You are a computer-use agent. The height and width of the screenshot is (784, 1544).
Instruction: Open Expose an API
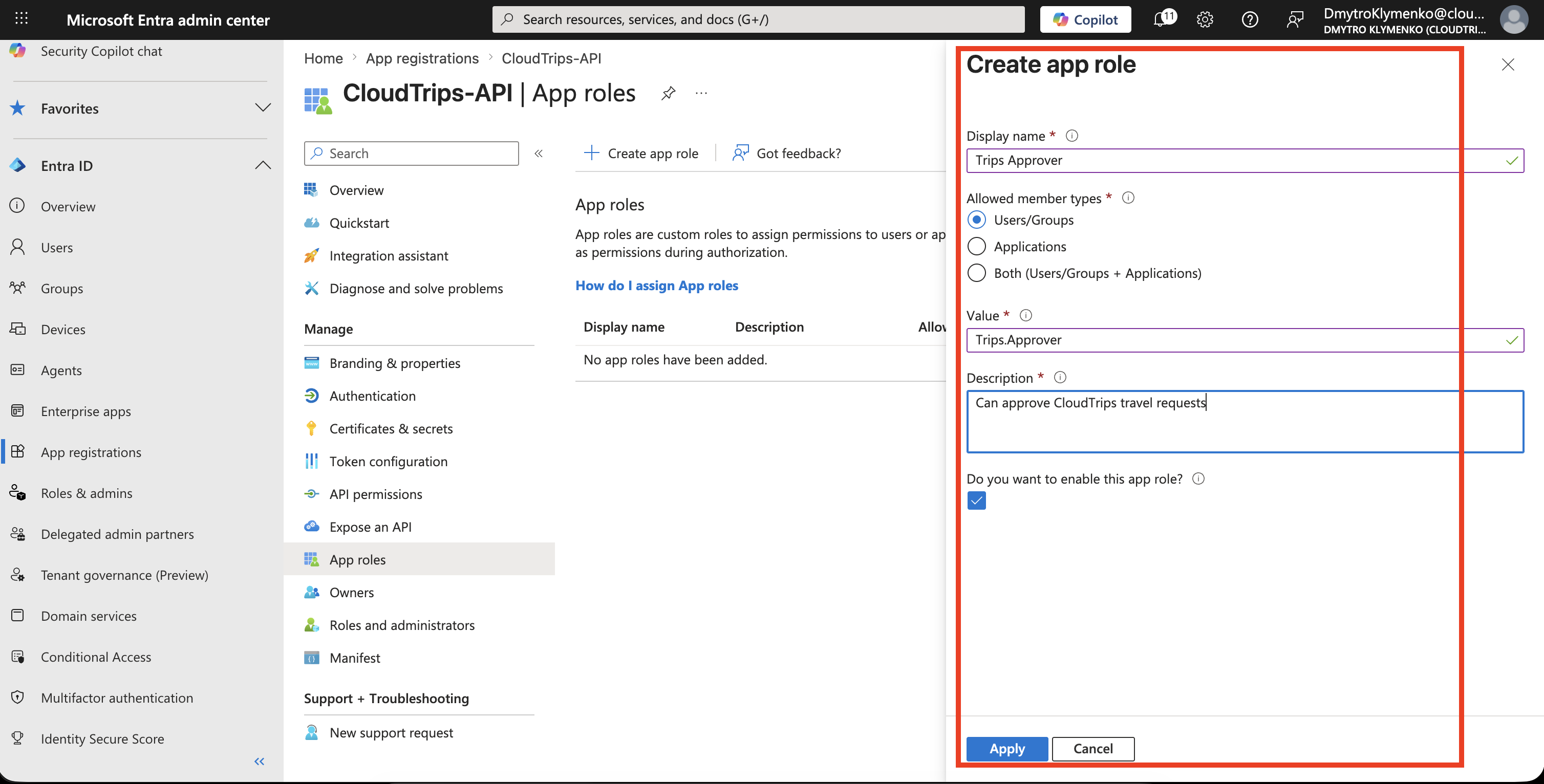click(371, 527)
